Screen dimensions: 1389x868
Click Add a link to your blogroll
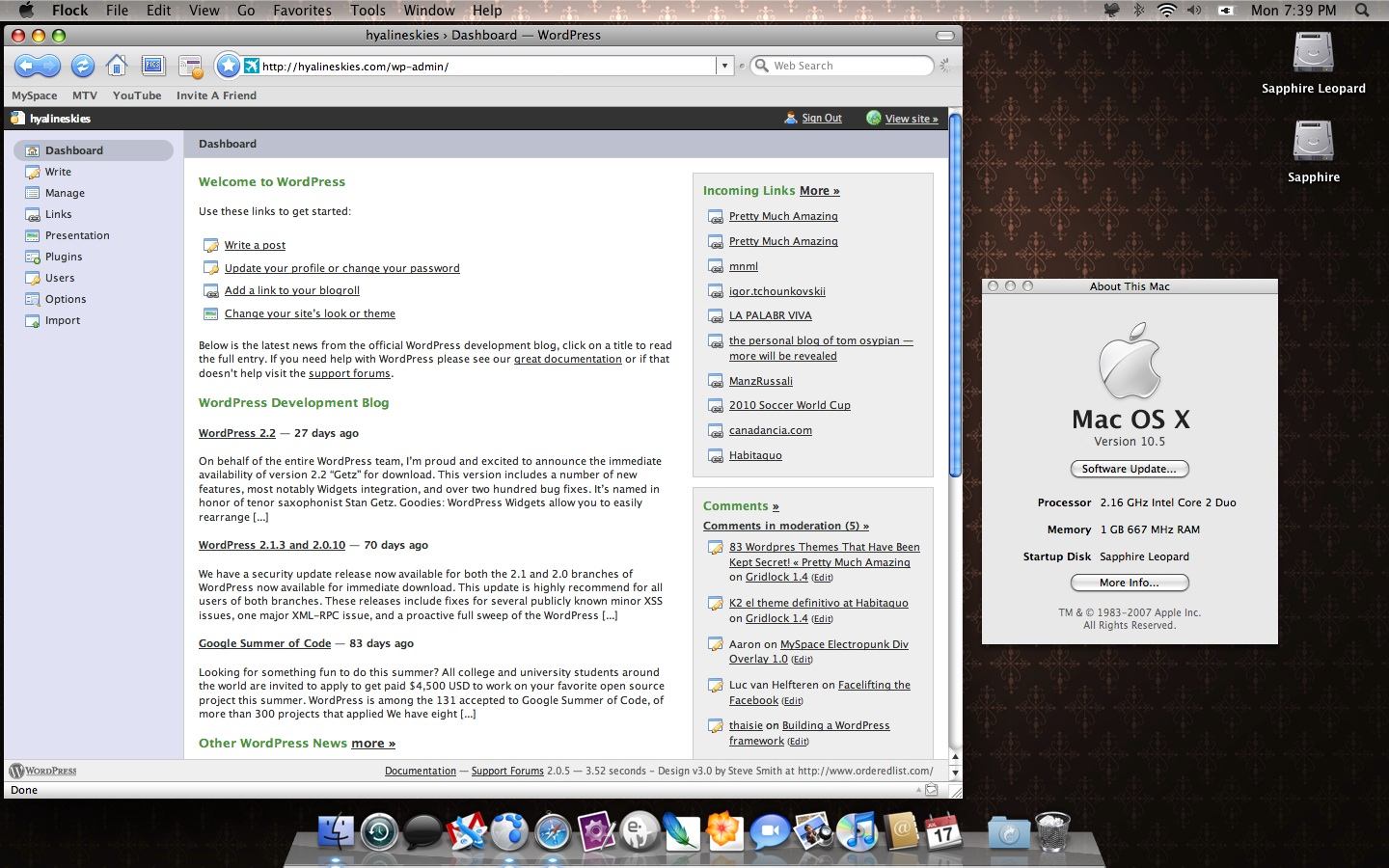coord(292,290)
